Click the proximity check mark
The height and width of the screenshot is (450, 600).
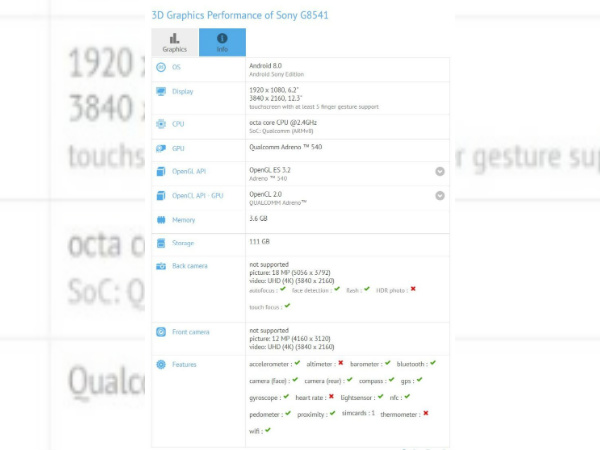coord(333,413)
